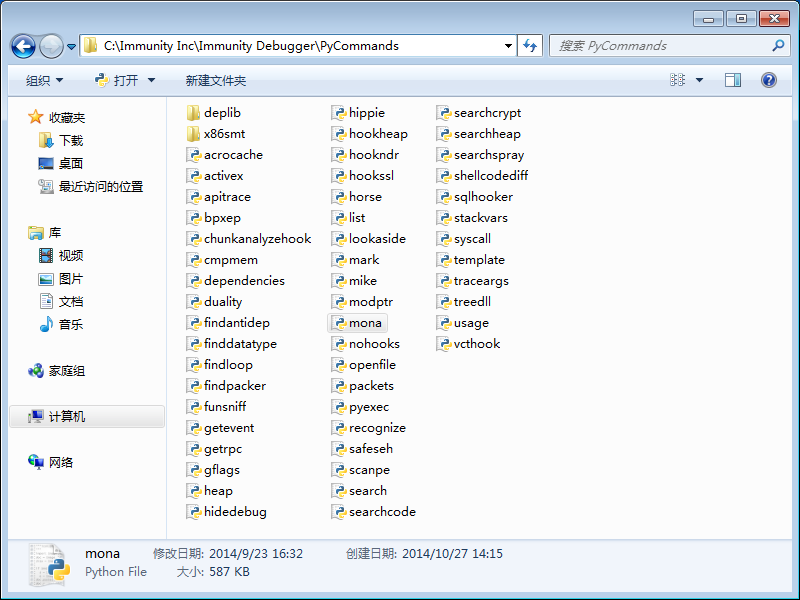The width and height of the screenshot is (800, 600).
Task: Select 文档 library in the sidebar
Action: (61, 302)
